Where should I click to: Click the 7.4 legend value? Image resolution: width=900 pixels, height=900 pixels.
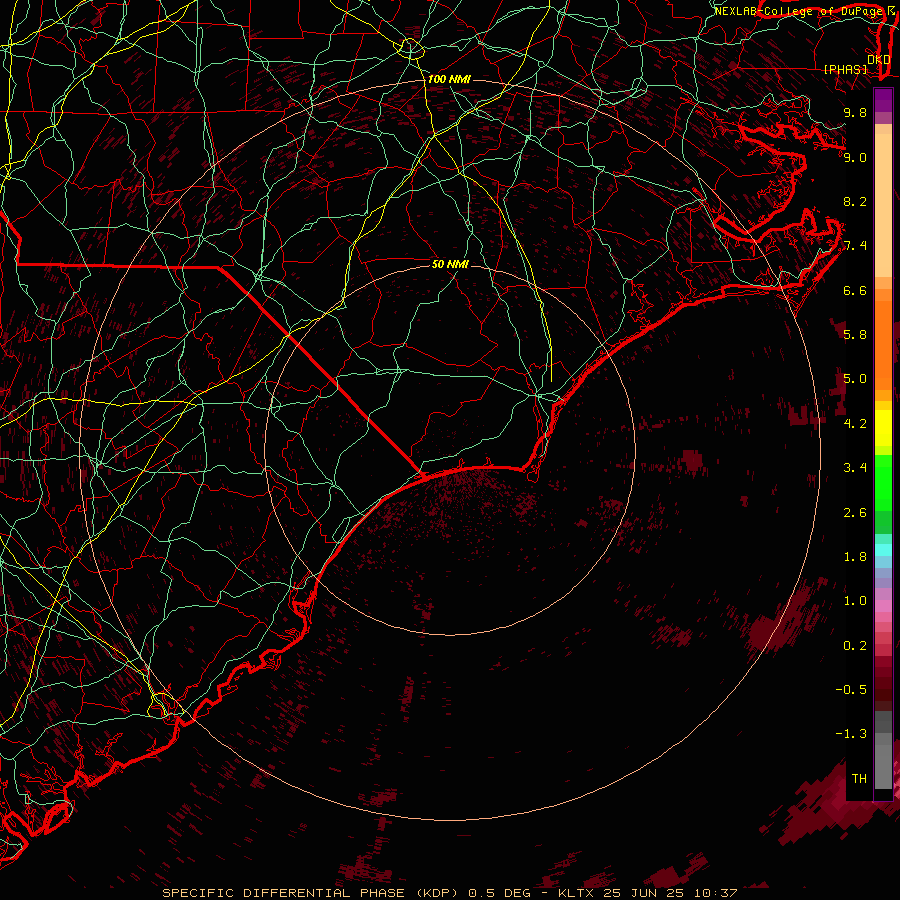855,246
